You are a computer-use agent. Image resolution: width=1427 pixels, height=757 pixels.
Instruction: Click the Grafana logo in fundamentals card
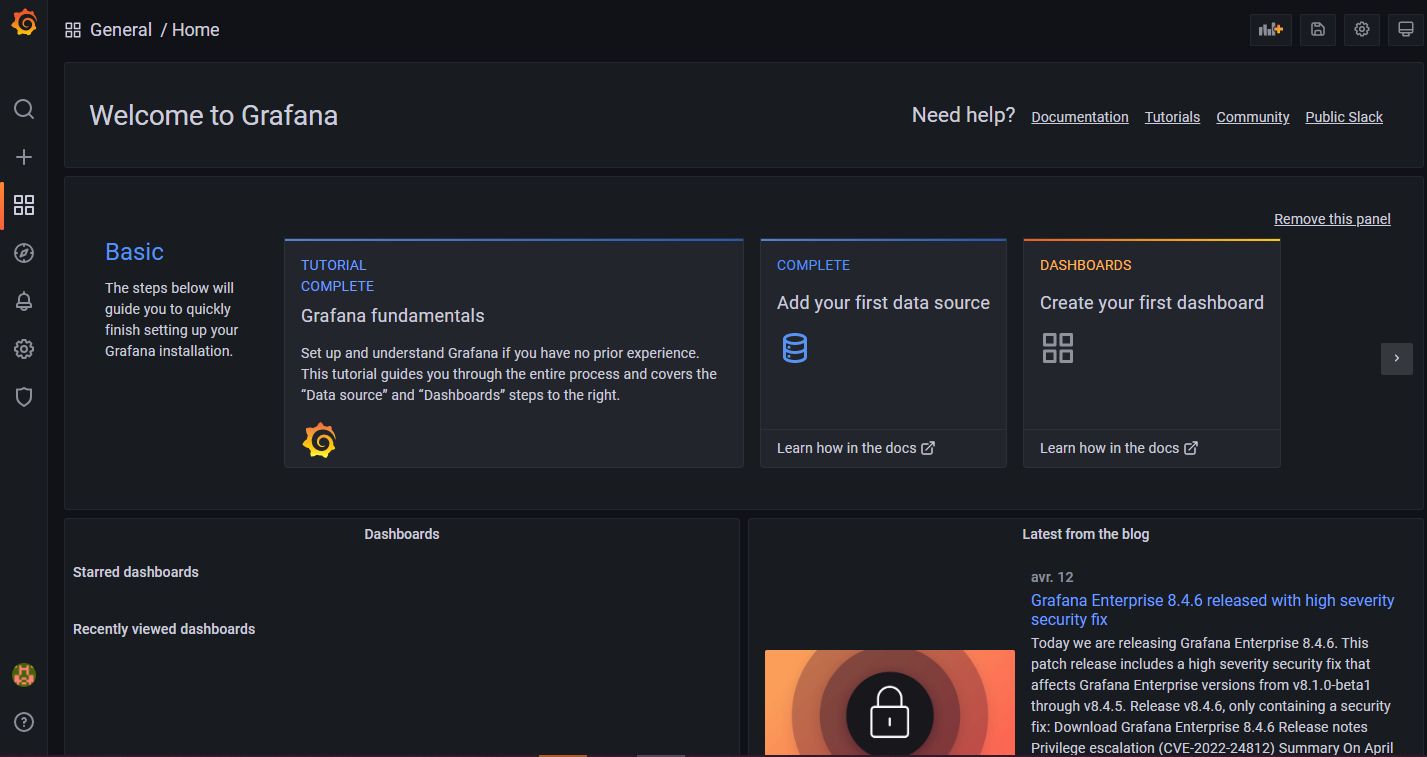319,440
